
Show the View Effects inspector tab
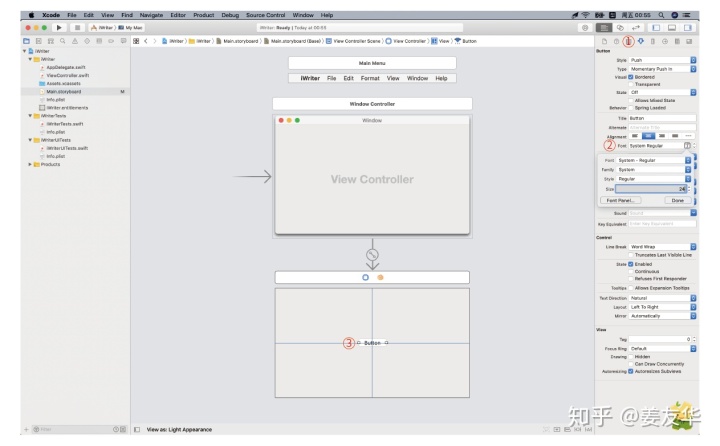[689, 41]
